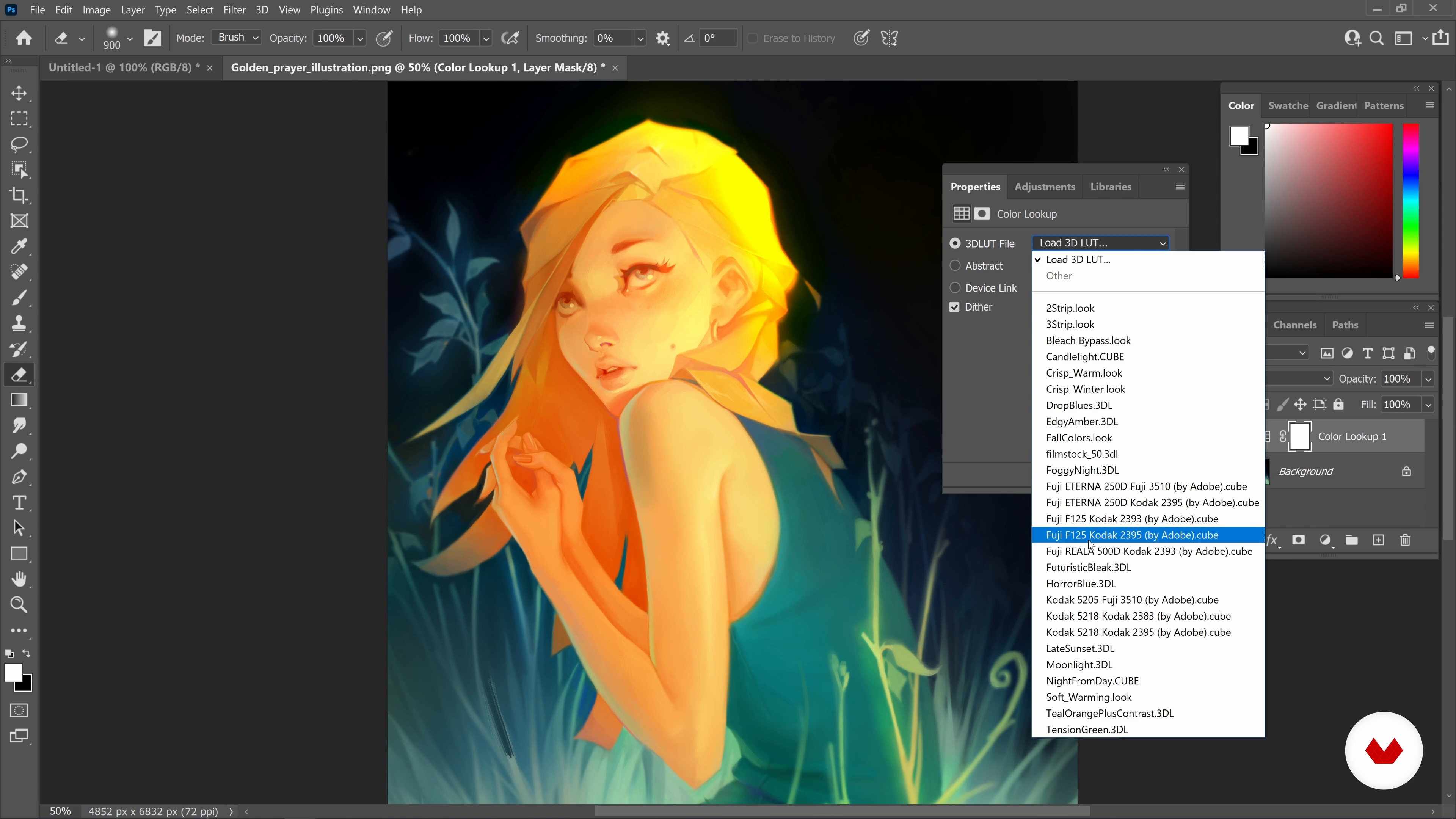
Task: Click the hue spectrum slider in Color panel
Action: pos(1411,201)
